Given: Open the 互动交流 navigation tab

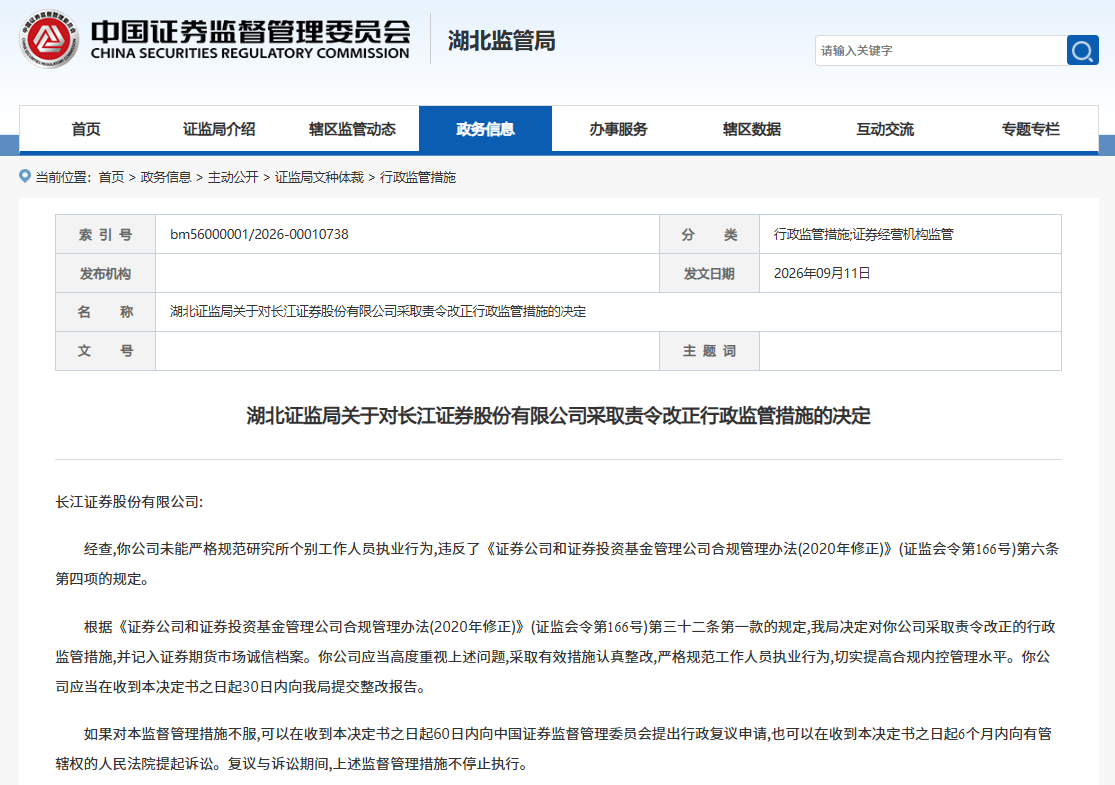Looking at the screenshot, I should tap(885, 129).
